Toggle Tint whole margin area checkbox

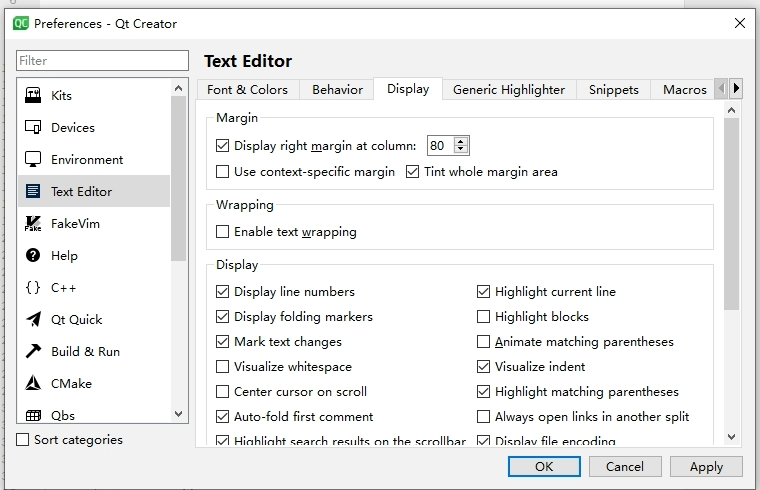tap(412, 172)
